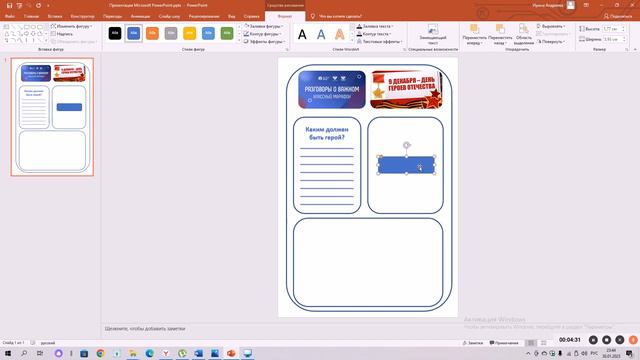Open the Вставка (Insert) ribbon tab

tap(55, 16)
